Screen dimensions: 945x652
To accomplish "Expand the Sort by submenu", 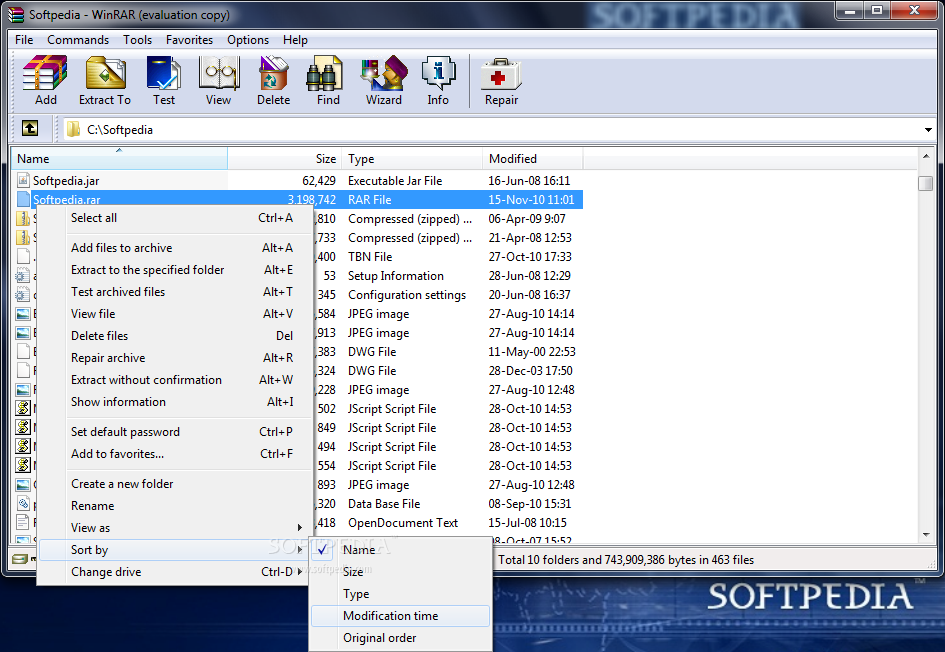I will [300, 550].
